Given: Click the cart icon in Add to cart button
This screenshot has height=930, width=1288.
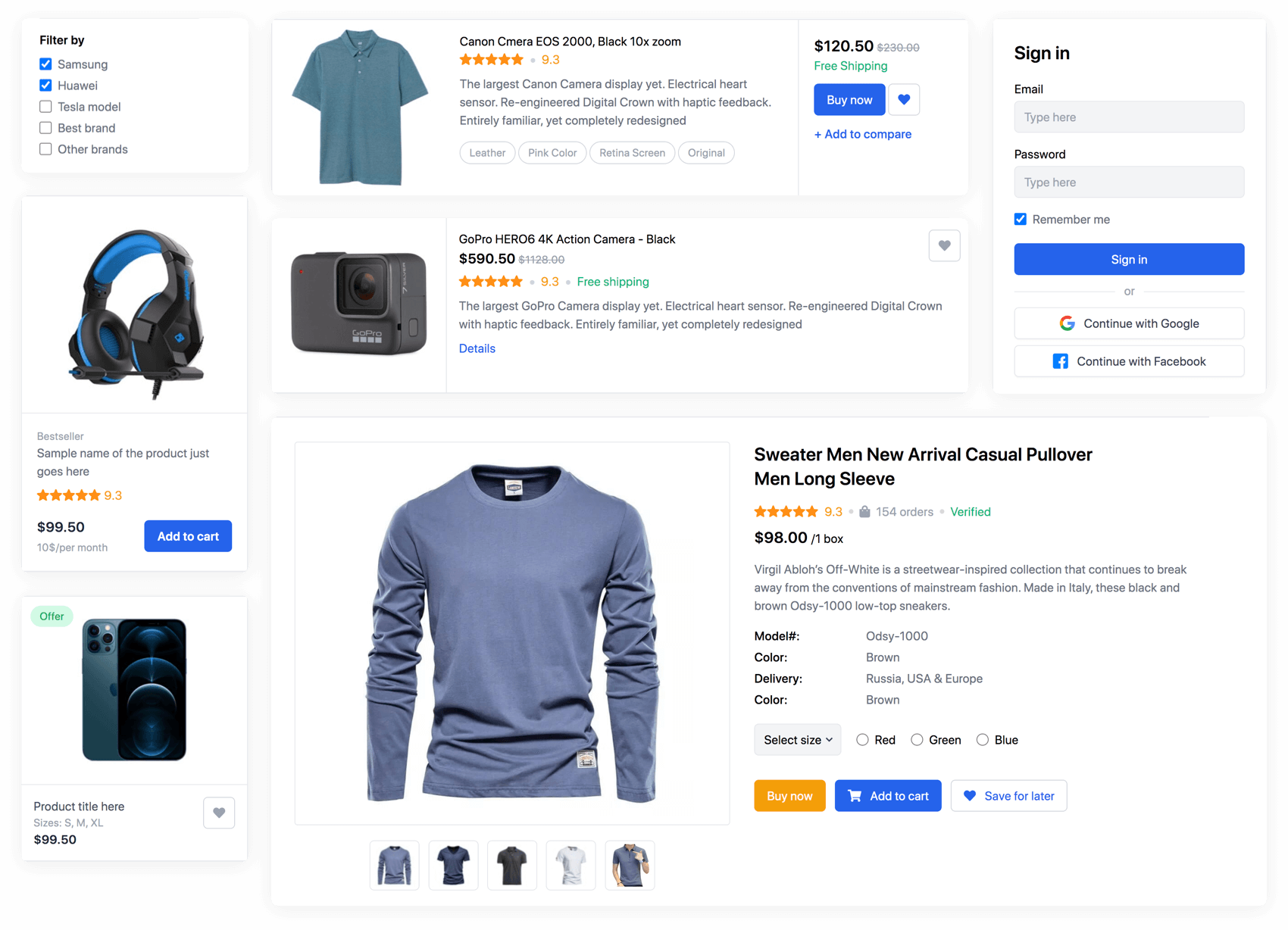Looking at the screenshot, I should [x=855, y=796].
